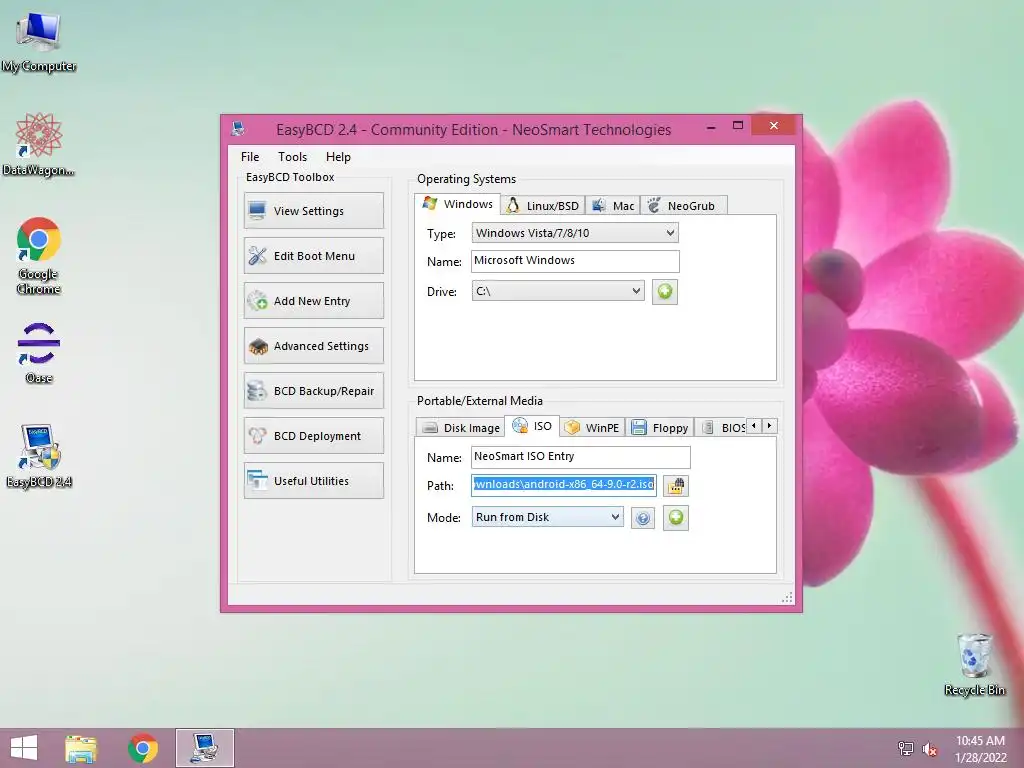Expand the Windows Type dropdown
This screenshot has height=768, width=1024.
tap(575, 233)
